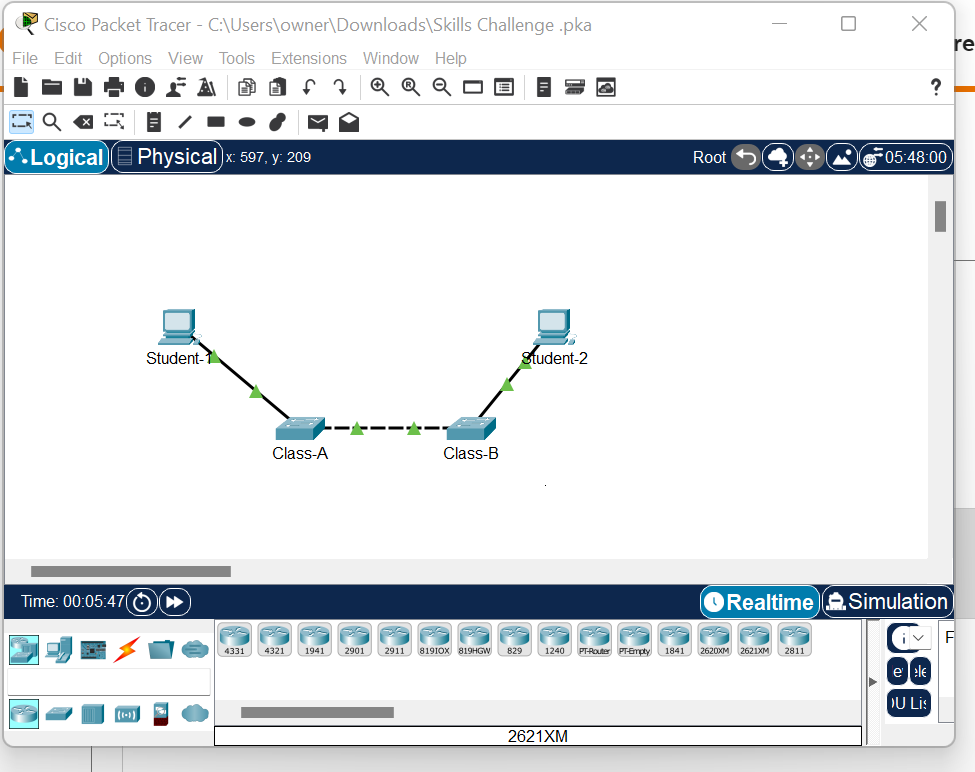
Task: Open the Edit menu
Action: (x=68, y=58)
